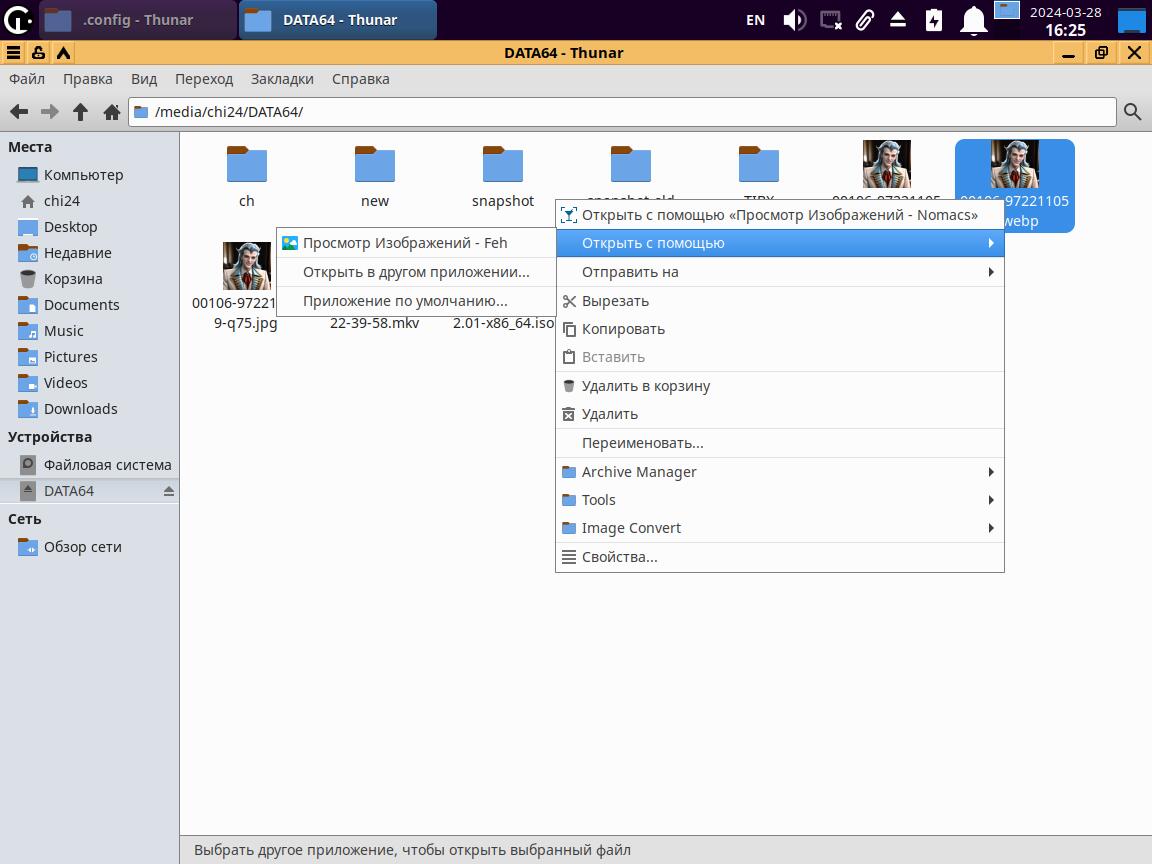Click the back navigation arrow
This screenshot has height=864, width=1152.
19,112
